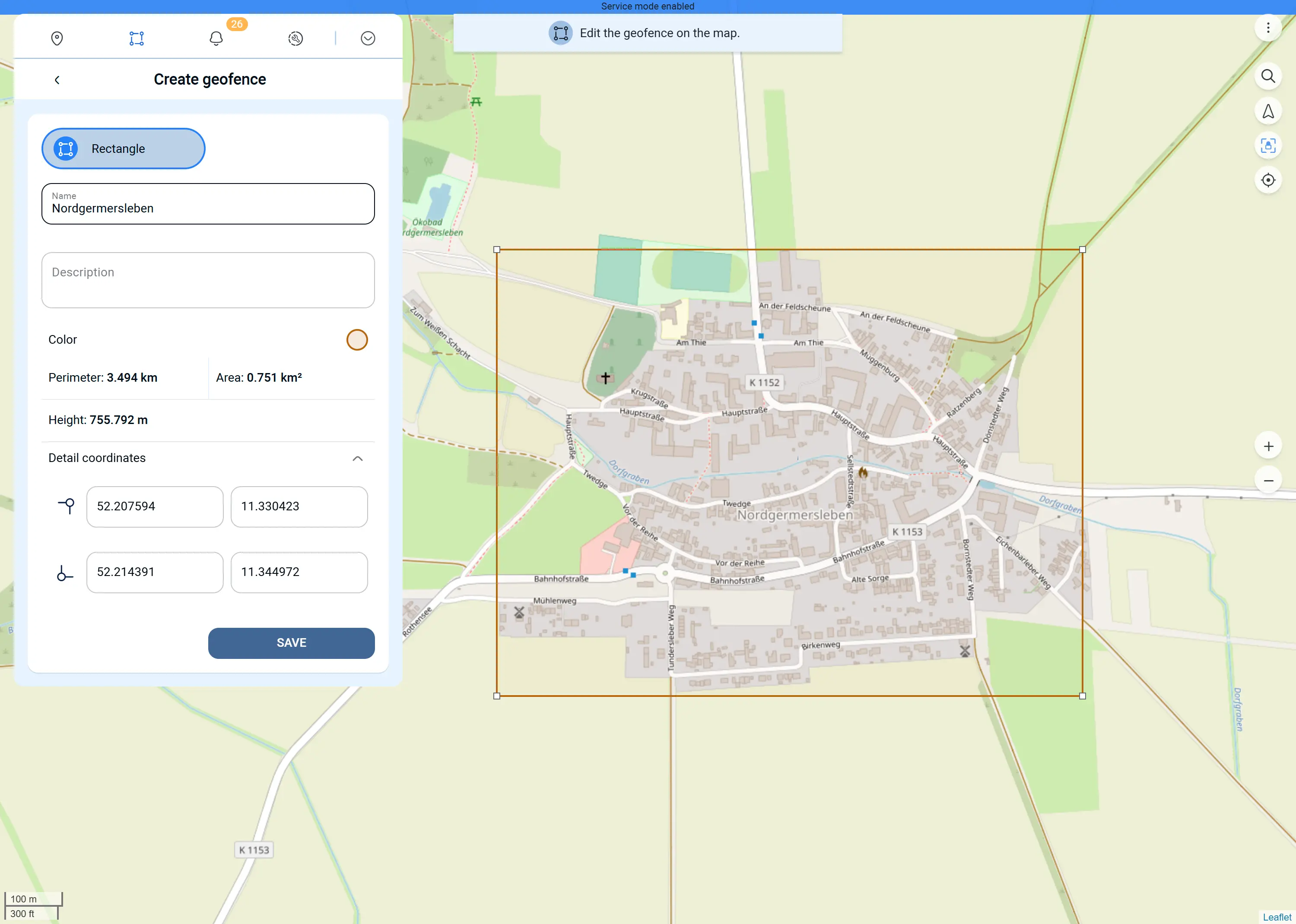Zoom out using the minus control

[x=1269, y=480]
